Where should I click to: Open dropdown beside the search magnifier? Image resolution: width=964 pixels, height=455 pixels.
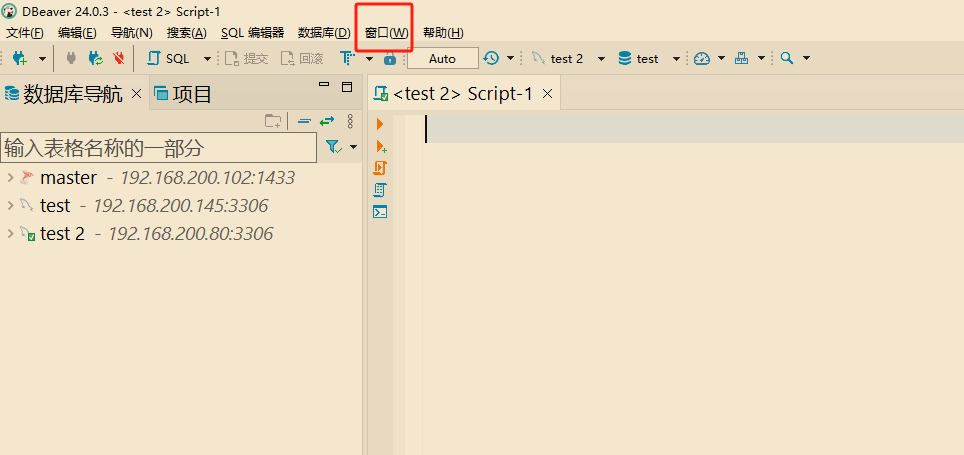(x=806, y=59)
